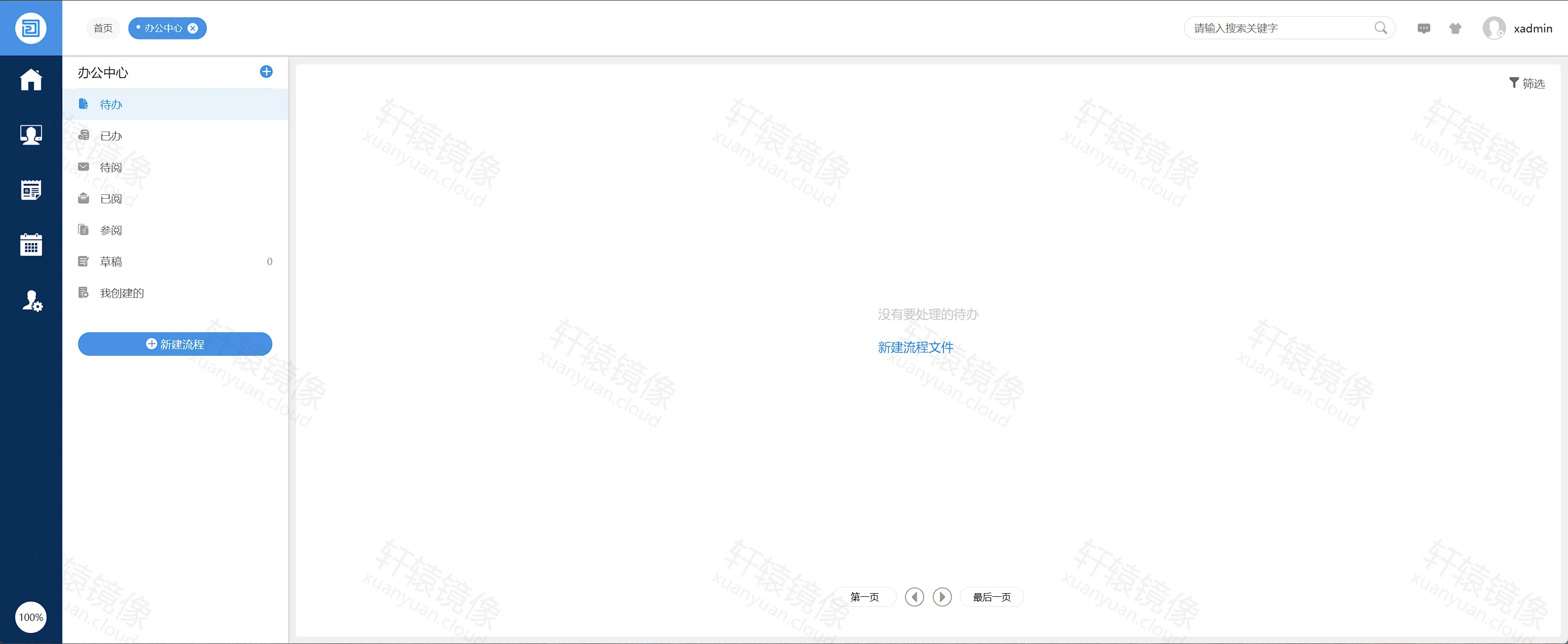Click the next page arrow
This screenshot has width=1568, height=644.
coord(942,597)
